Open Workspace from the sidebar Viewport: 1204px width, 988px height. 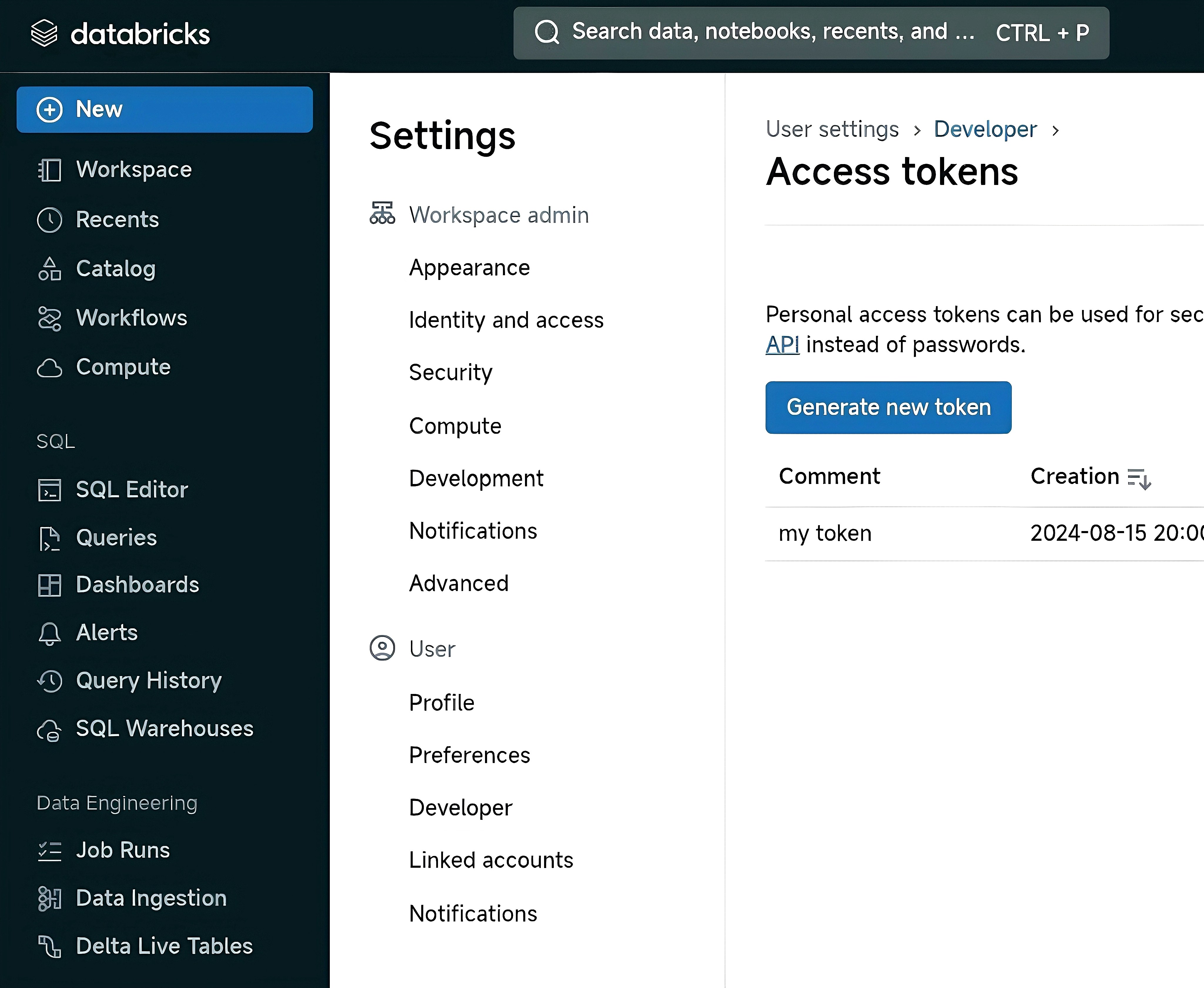134,169
